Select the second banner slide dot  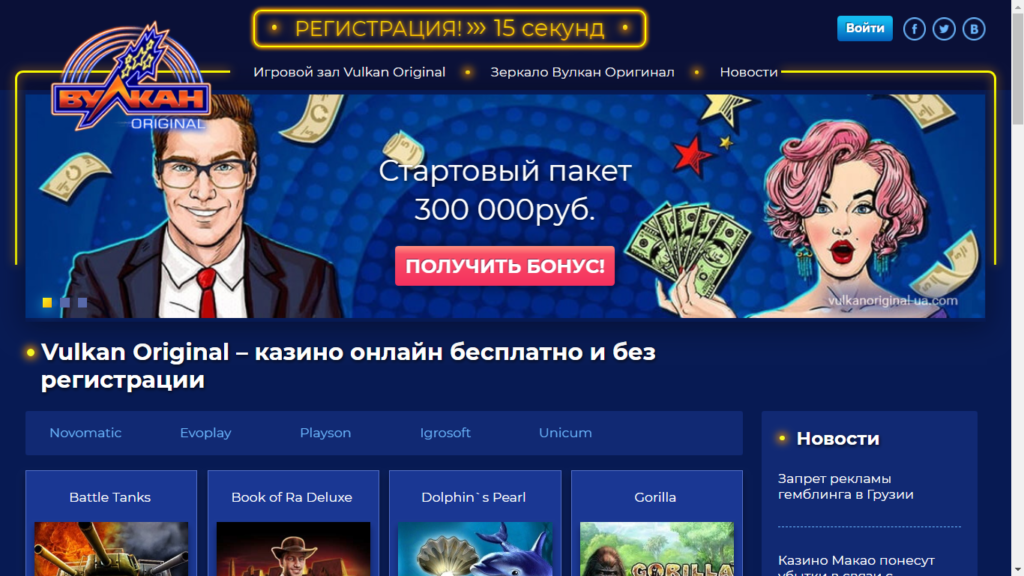point(65,302)
